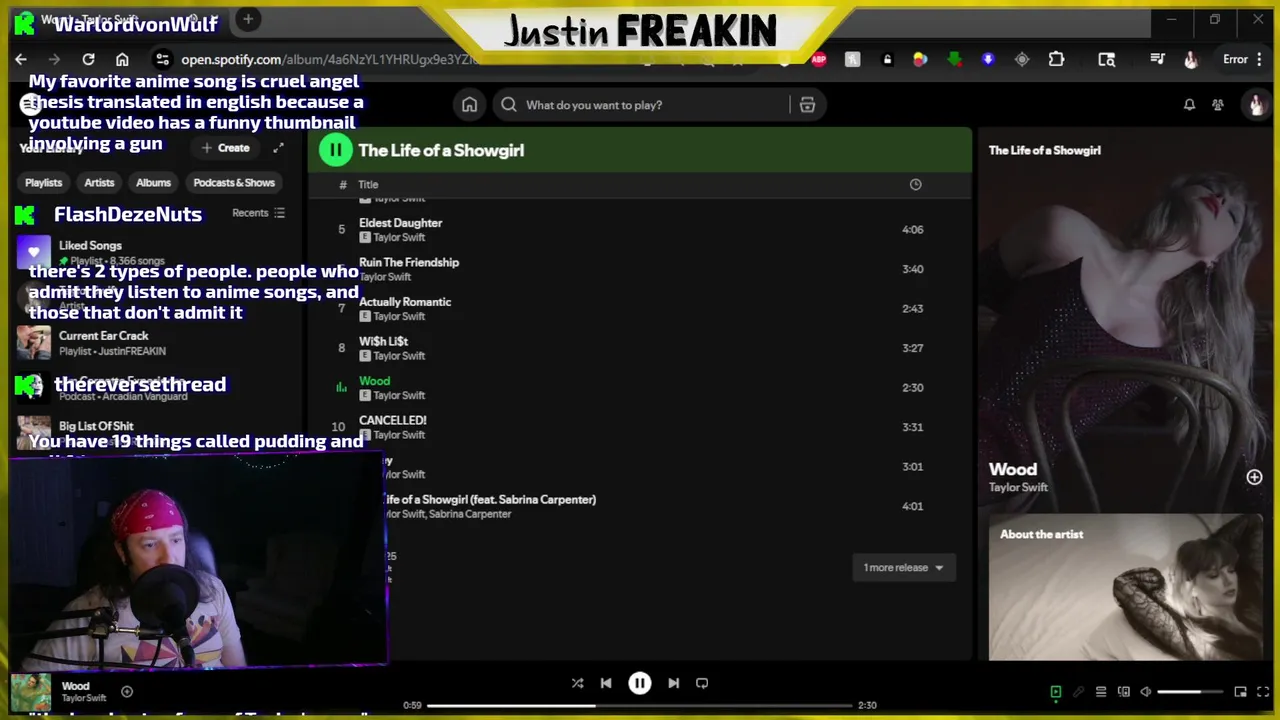
Task: Open the Recents sort dropdown
Action: [258, 213]
